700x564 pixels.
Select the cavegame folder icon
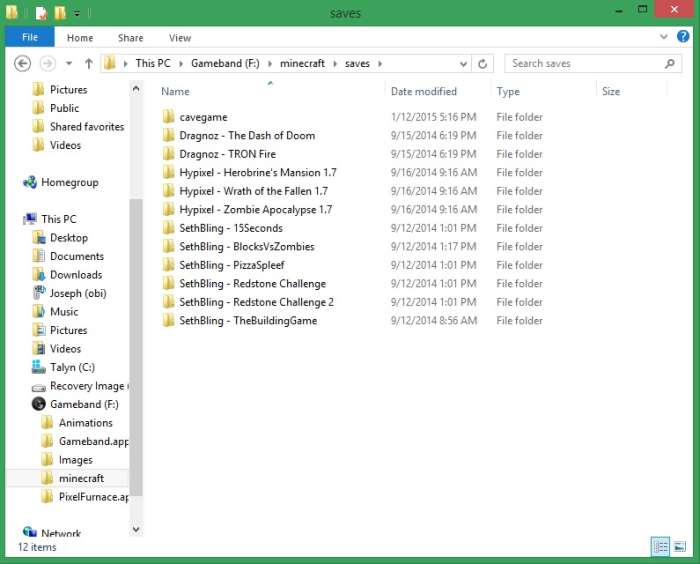pos(168,117)
